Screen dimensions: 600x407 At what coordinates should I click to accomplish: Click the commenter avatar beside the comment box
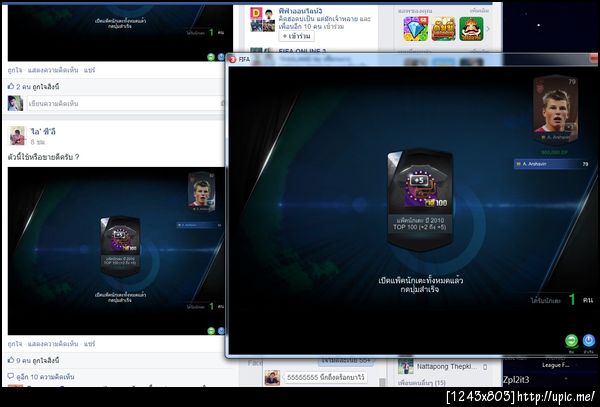coord(15,103)
